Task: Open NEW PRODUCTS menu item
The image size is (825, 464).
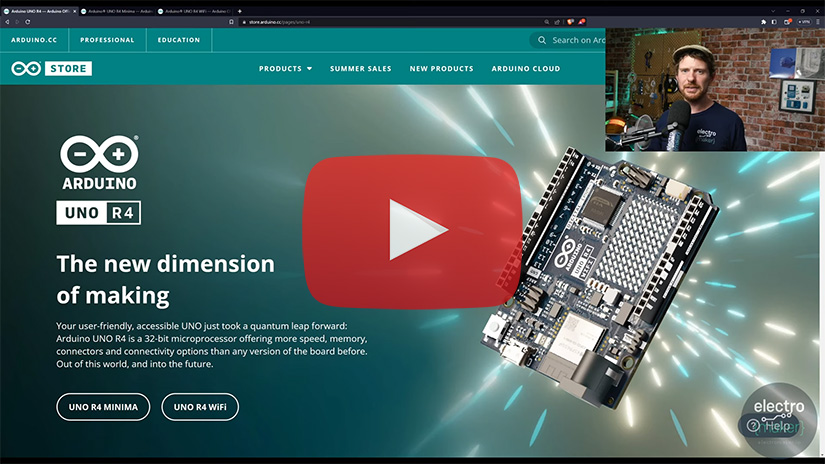Action: pos(441,68)
